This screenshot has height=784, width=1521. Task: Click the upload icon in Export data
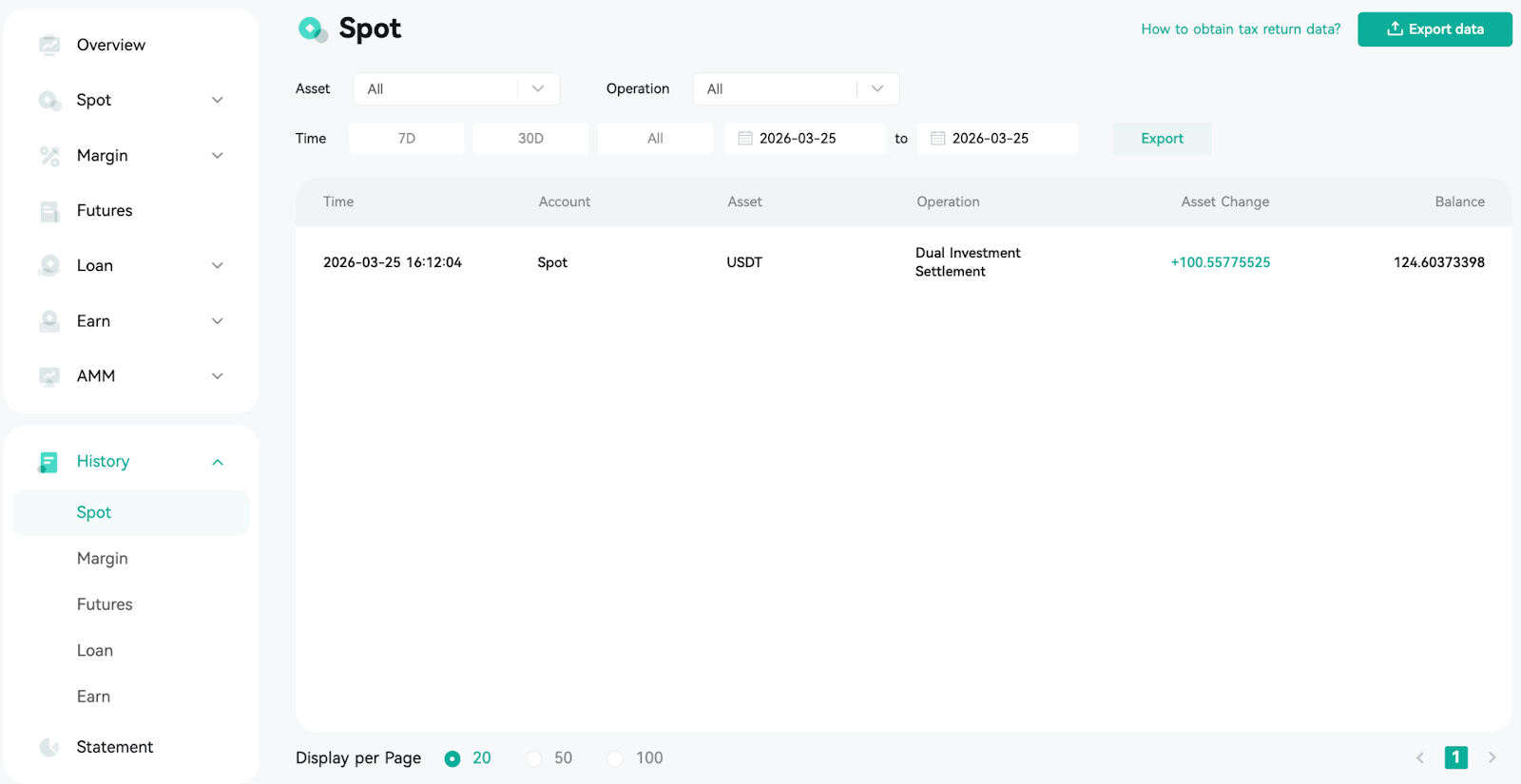(x=1395, y=29)
